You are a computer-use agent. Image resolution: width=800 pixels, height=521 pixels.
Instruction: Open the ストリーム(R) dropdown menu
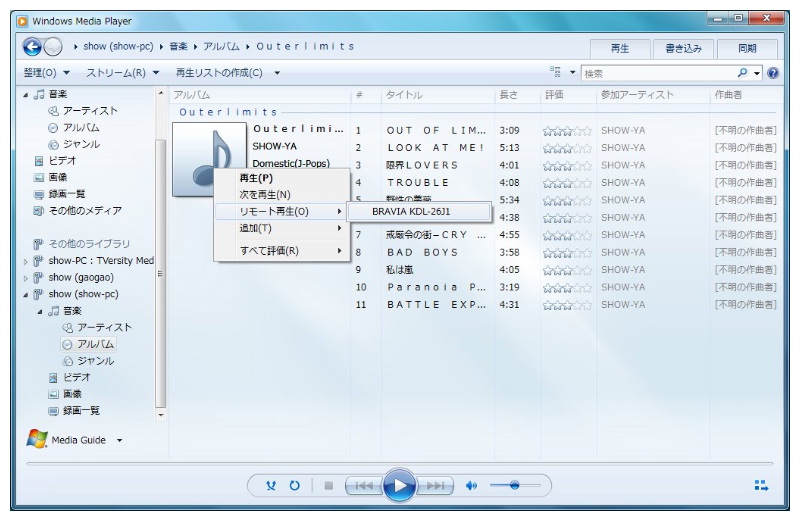(122, 73)
